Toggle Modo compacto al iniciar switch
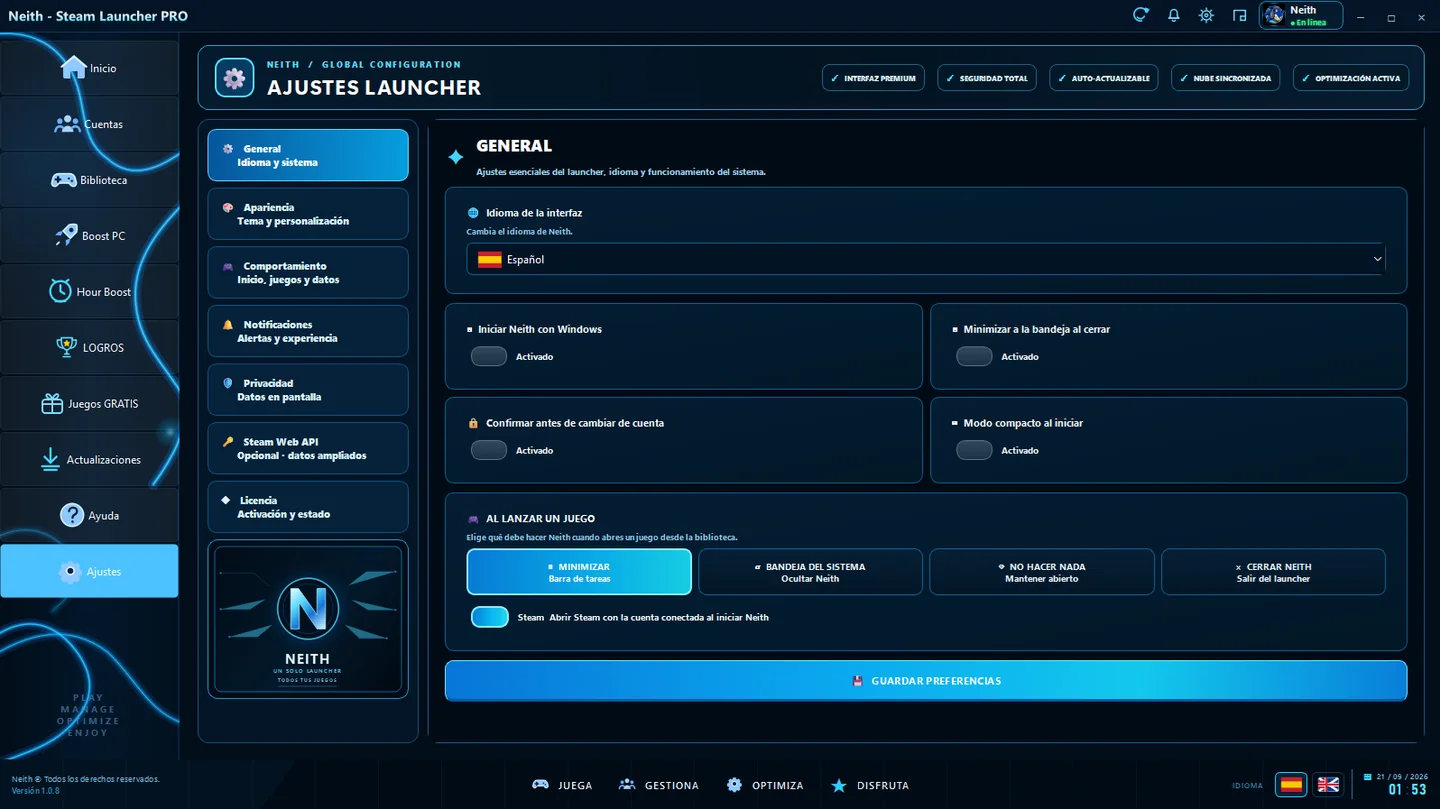Viewport: 1440px width, 809px height. (x=974, y=450)
